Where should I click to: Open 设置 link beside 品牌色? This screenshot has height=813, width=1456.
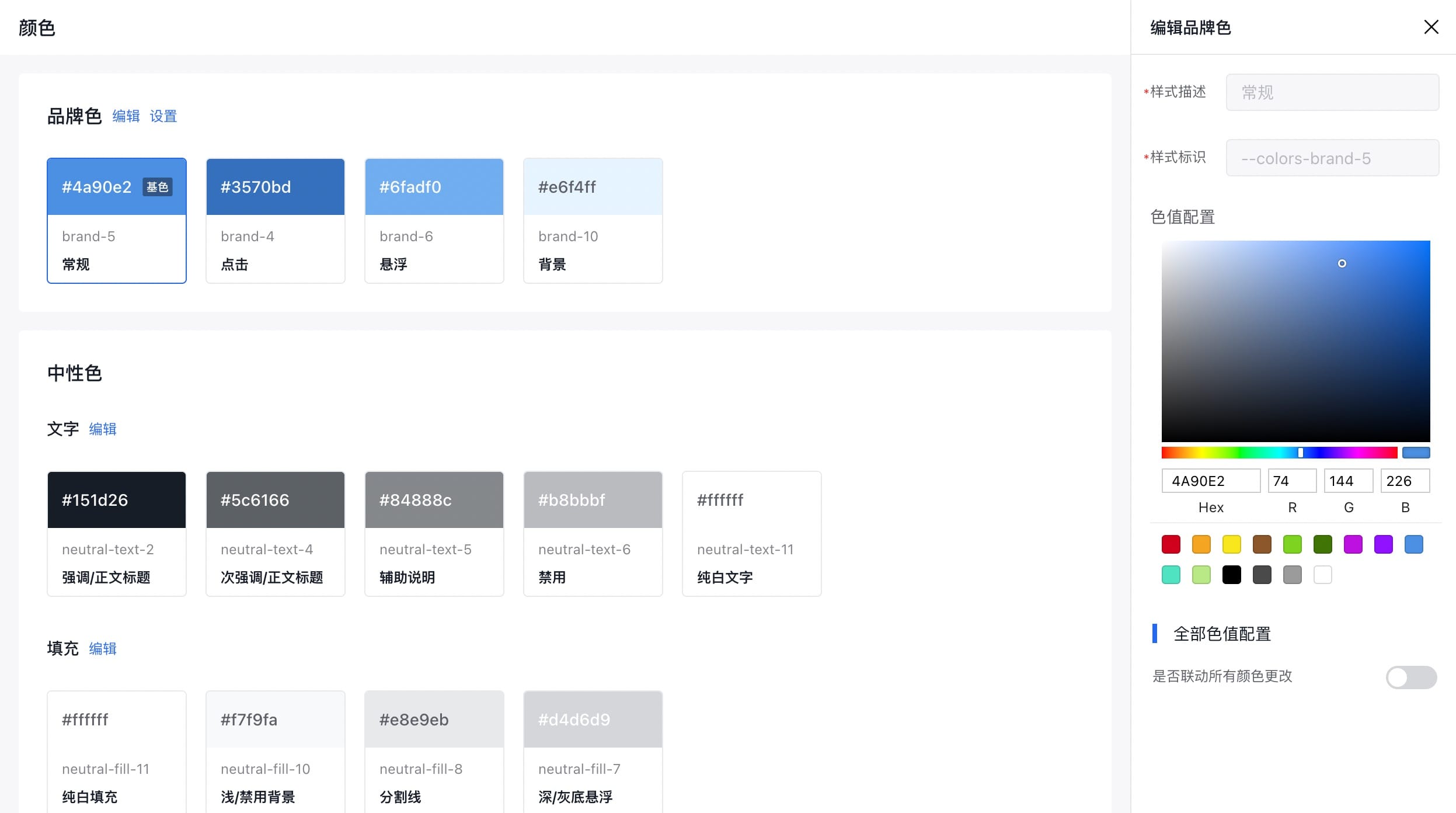pyautogui.click(x=163, y=116)
